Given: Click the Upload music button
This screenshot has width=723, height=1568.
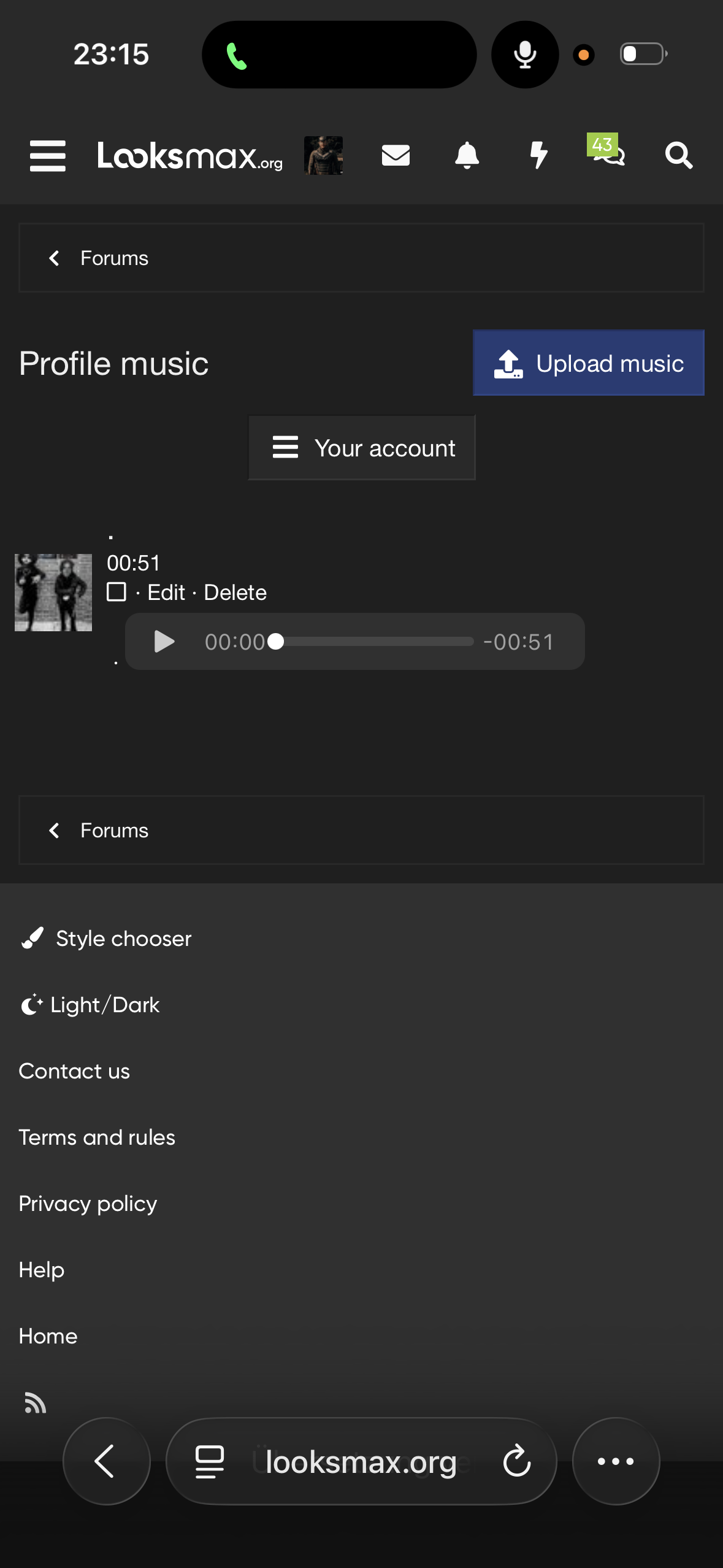Looking at the screenshot, I should (x=589, y=363).
